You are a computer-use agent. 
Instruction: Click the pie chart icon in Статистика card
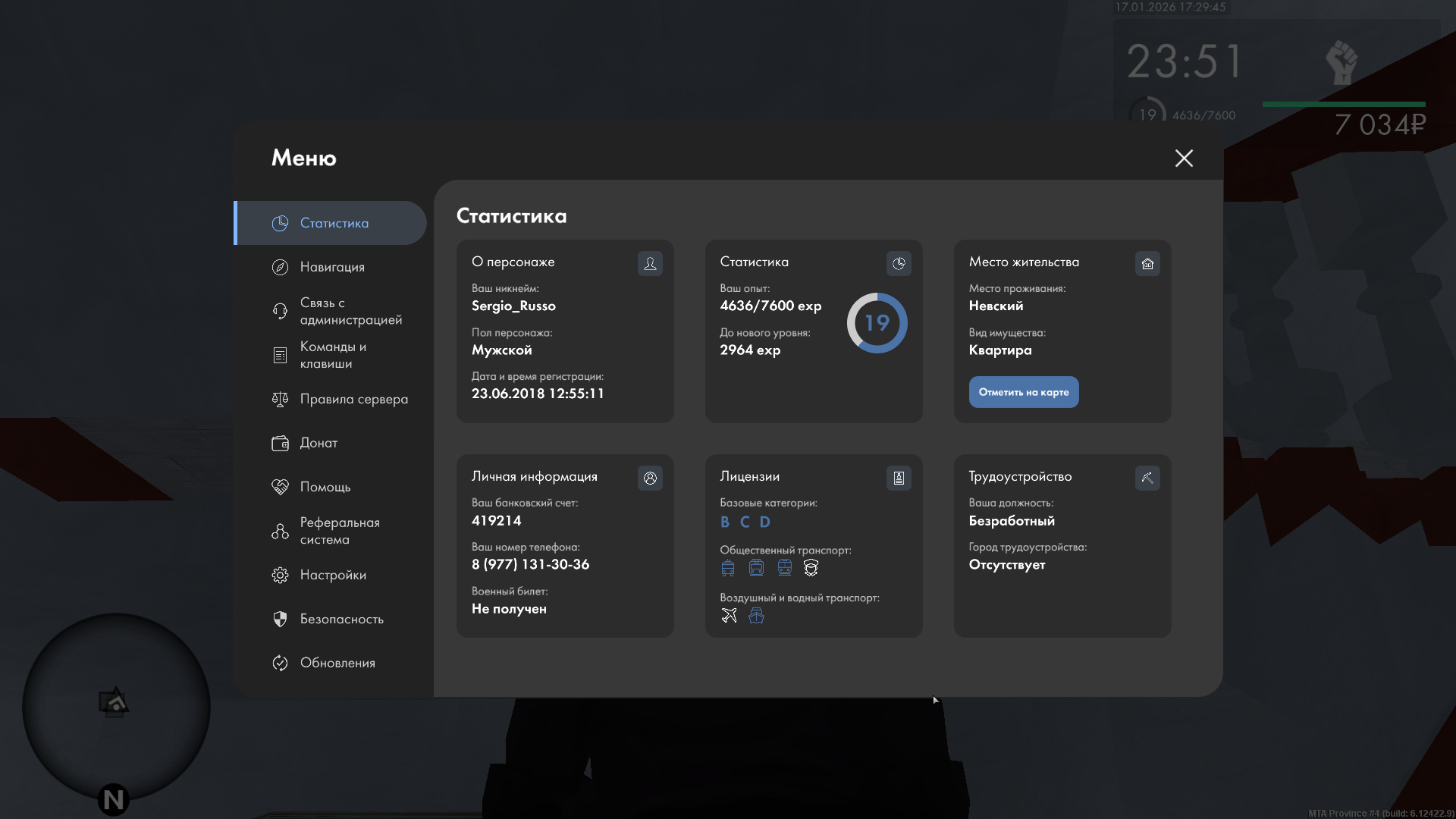pyautogui.click(x=899, y=263)
